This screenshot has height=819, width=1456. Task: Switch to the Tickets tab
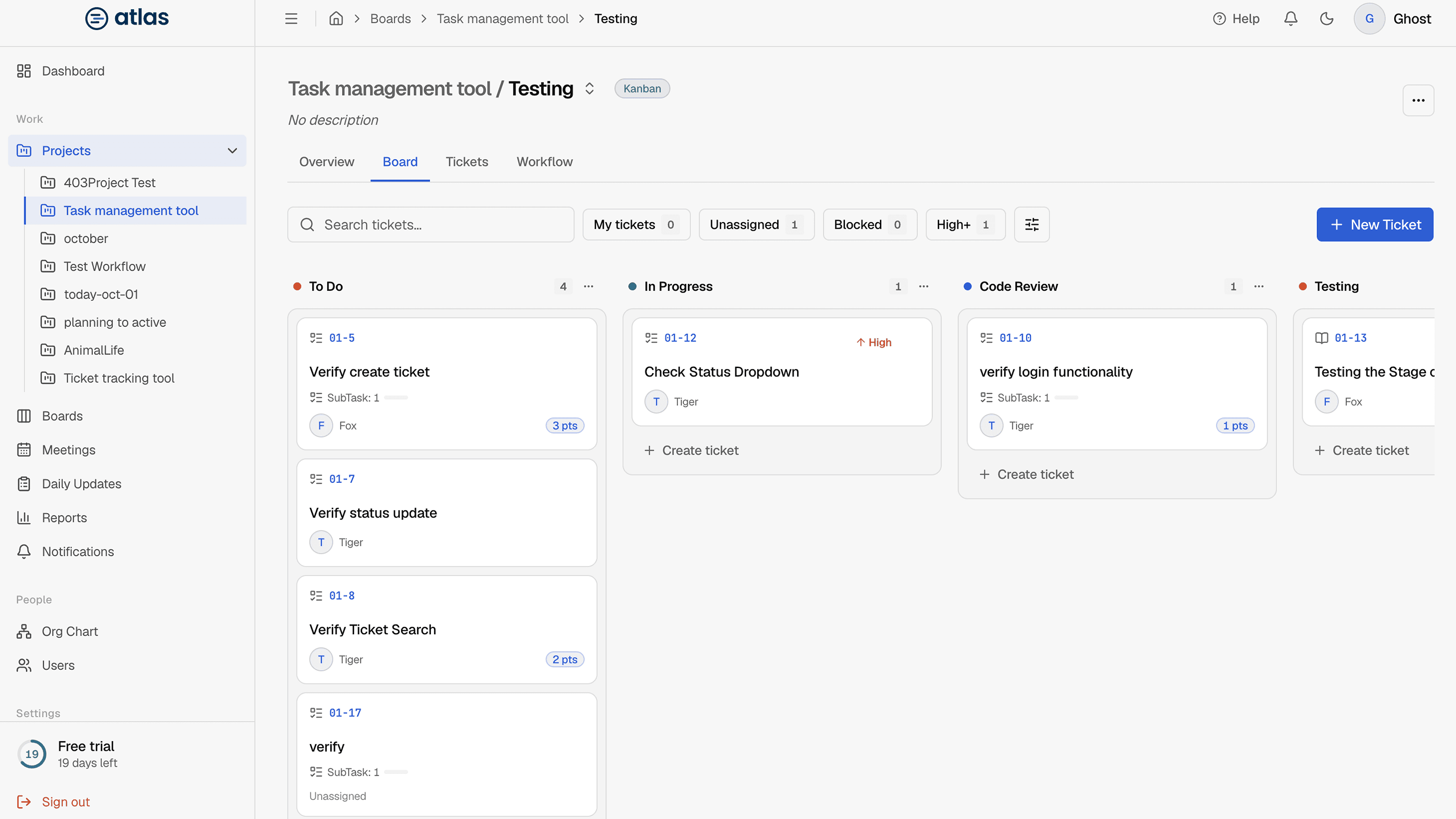(467, 162)
